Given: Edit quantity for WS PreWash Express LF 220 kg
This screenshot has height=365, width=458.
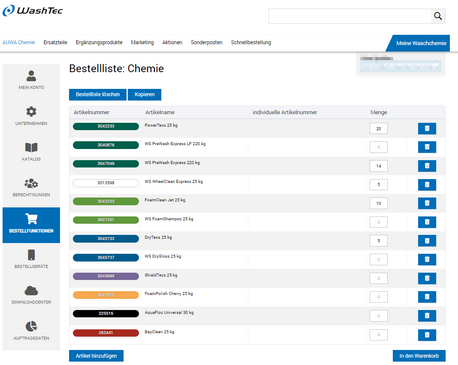Looking at the screenshot, I should point(378,147).
